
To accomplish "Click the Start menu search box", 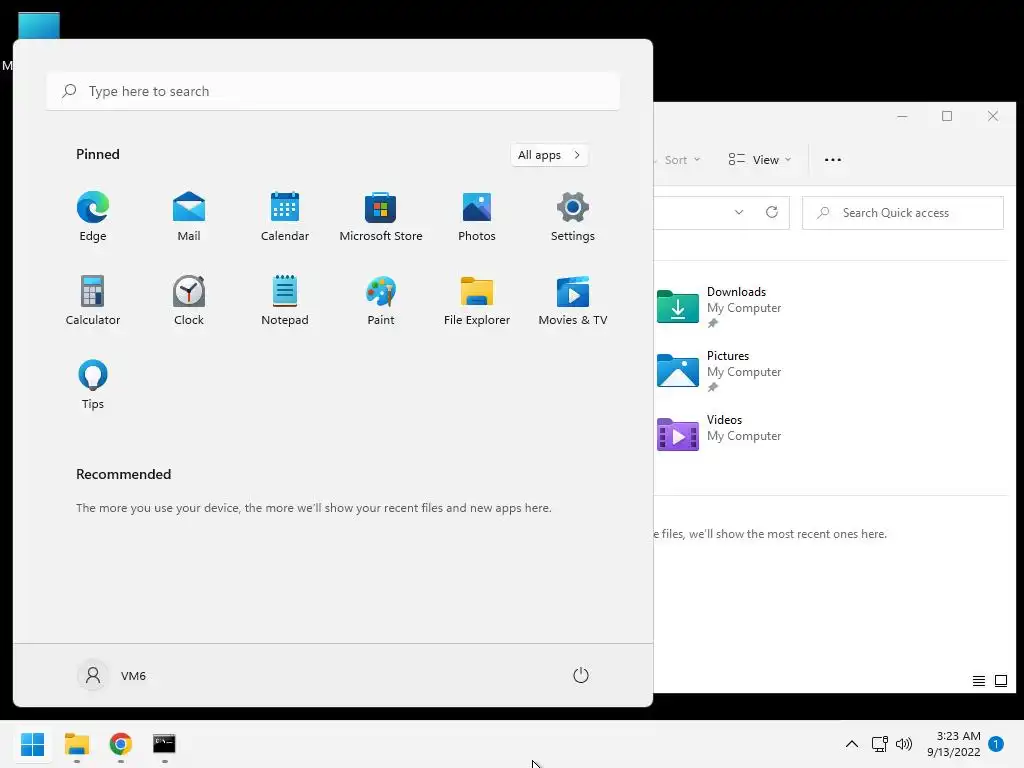I will tap(333, 91).
